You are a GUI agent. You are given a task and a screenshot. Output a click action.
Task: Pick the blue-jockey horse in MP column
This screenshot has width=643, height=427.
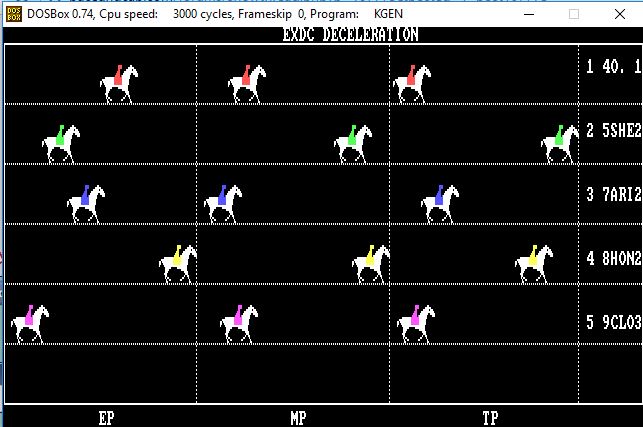(223, 204)
